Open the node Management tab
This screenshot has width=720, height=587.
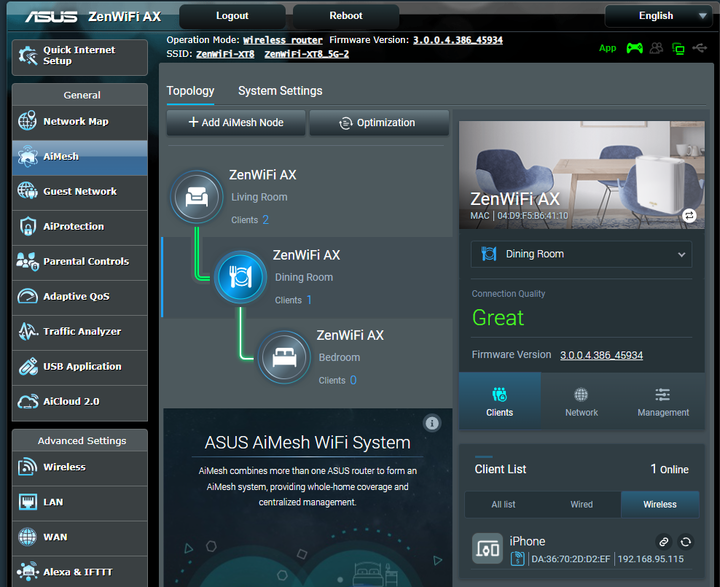pyautogui.click(x=663, y=401)
